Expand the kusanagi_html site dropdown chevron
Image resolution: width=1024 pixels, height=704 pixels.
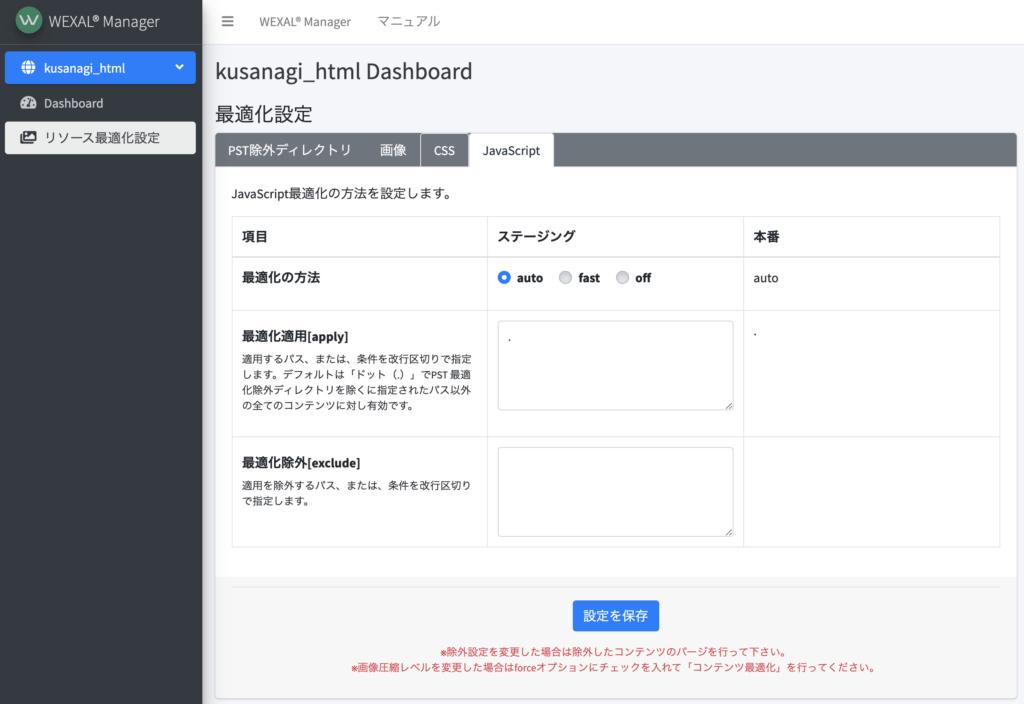coord(180,67)
